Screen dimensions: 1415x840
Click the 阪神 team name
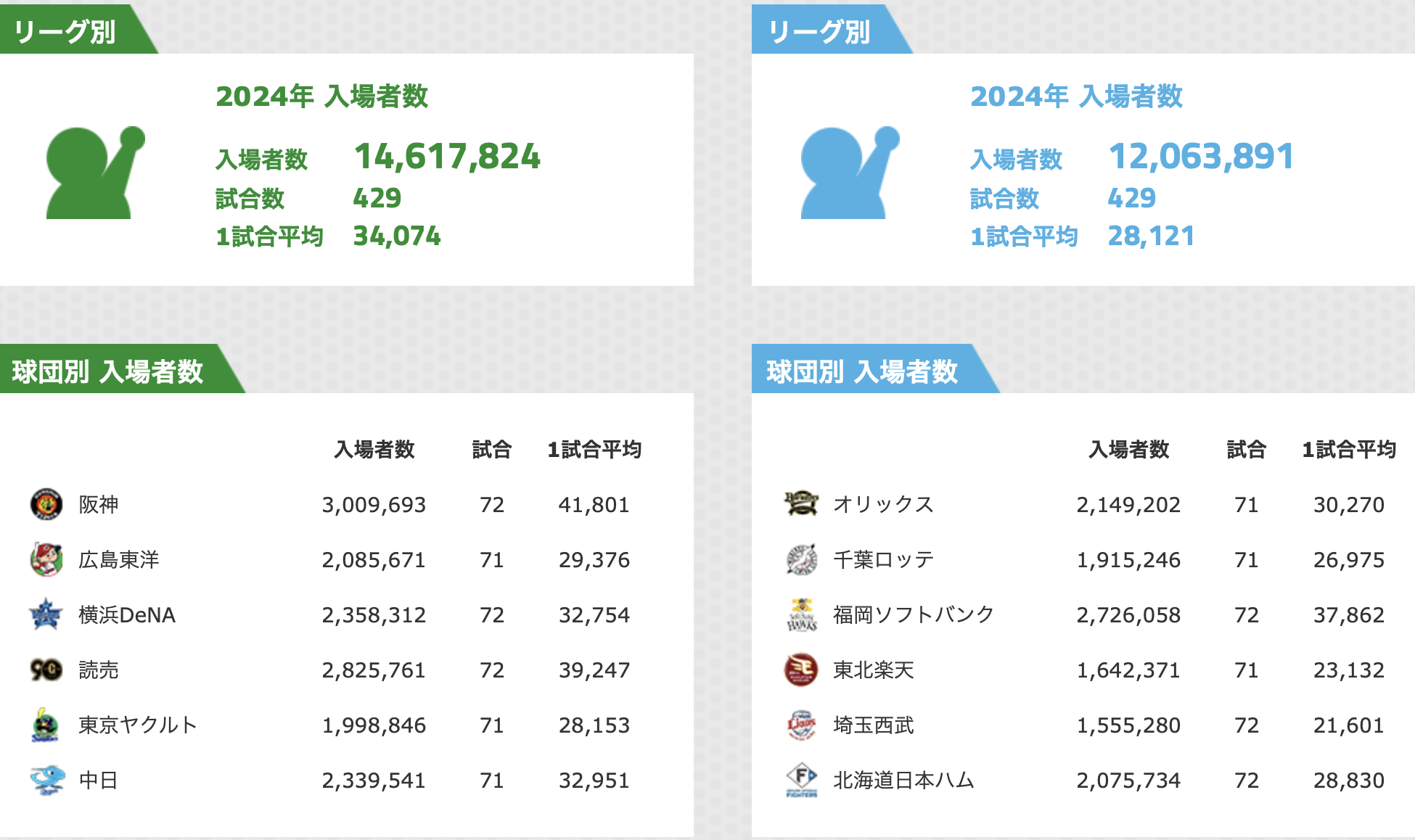pos(99,504)
